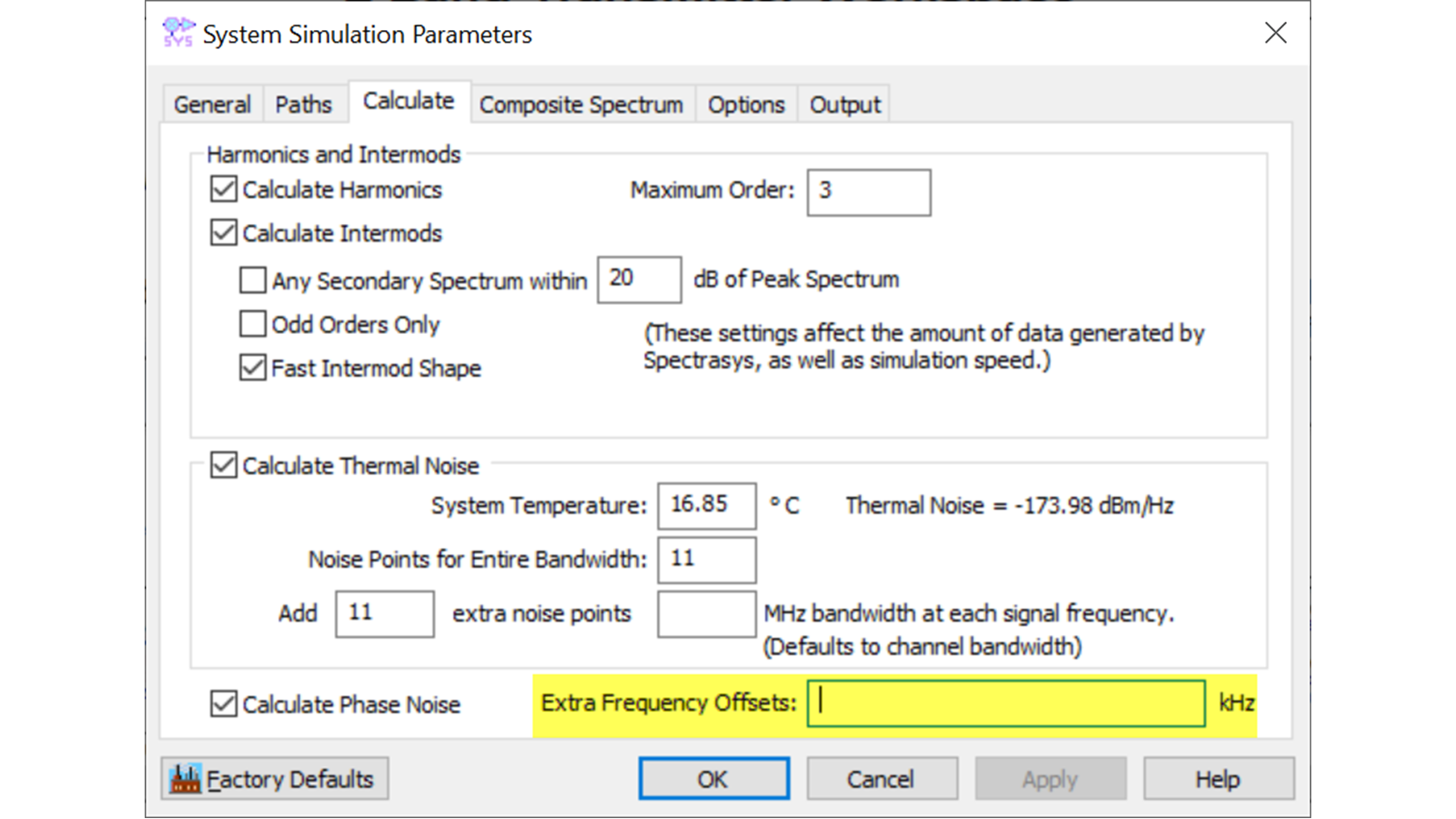The width and height of the screenshot is (1456, 819).
Task: Uncheck Calculate Thermal Noise
Action: (x=222, y=465)
